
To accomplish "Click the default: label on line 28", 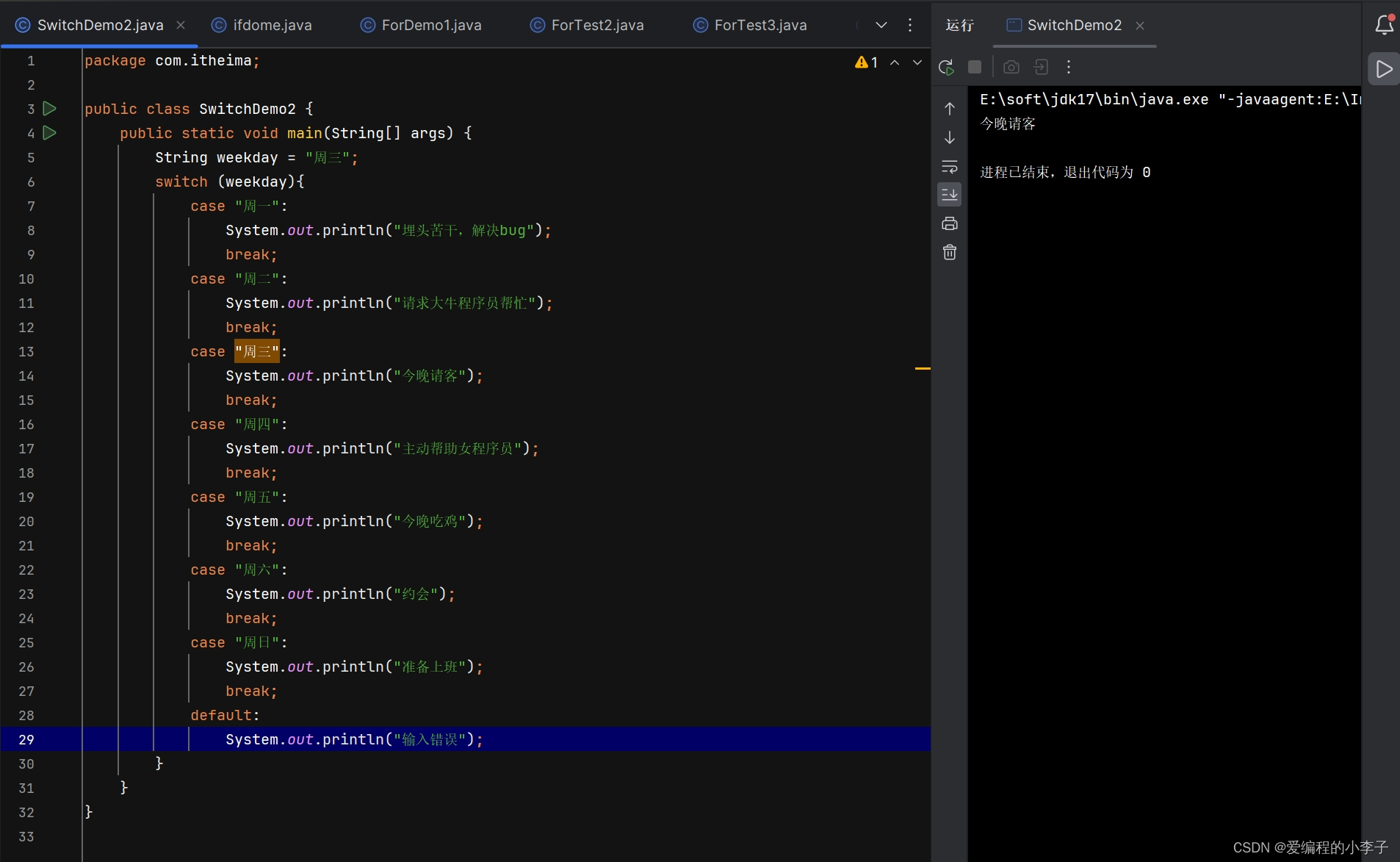I will [x=225, y=715].
